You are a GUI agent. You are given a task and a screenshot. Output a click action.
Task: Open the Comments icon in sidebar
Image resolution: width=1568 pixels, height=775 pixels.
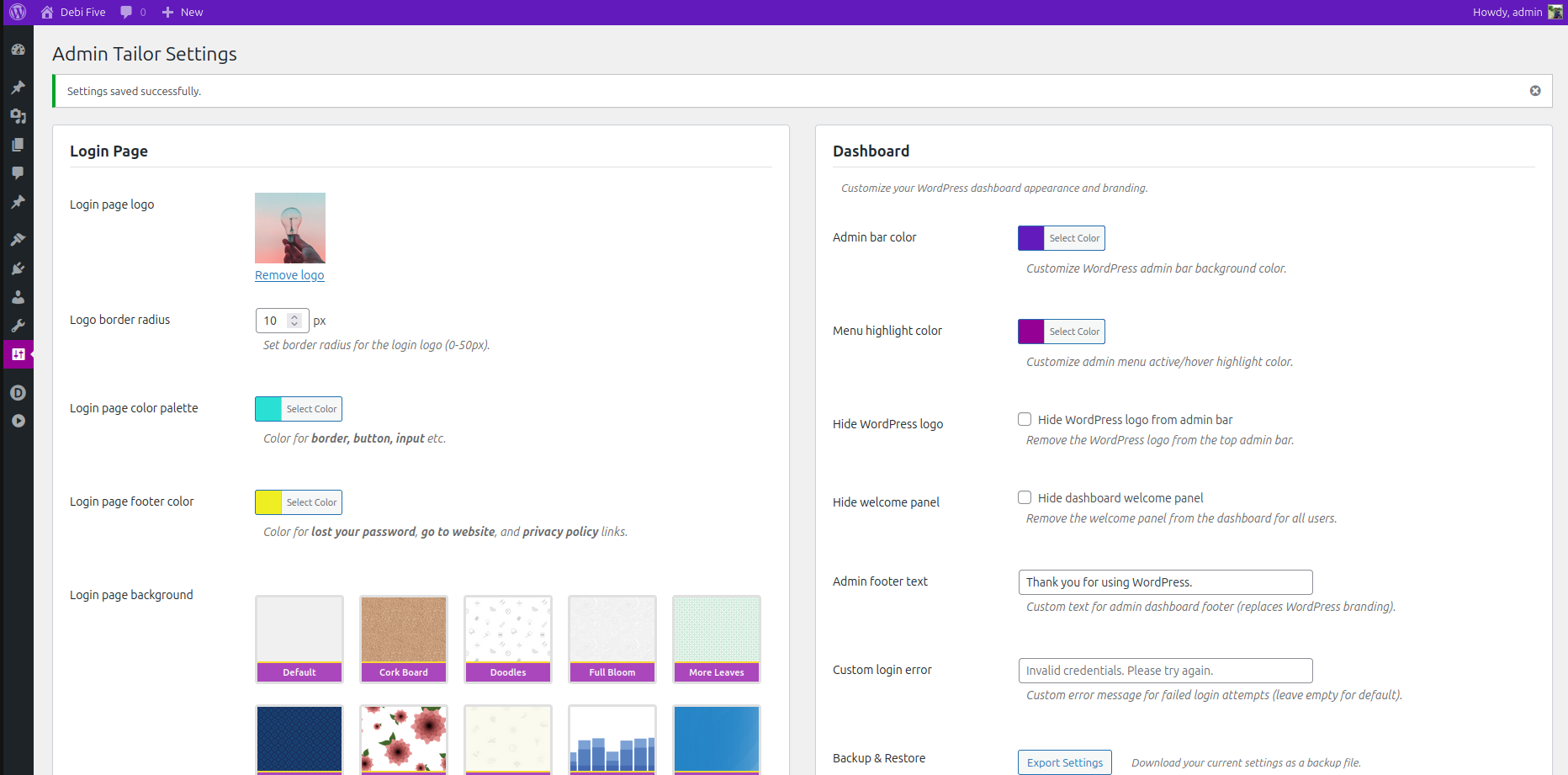coord(18,173)
